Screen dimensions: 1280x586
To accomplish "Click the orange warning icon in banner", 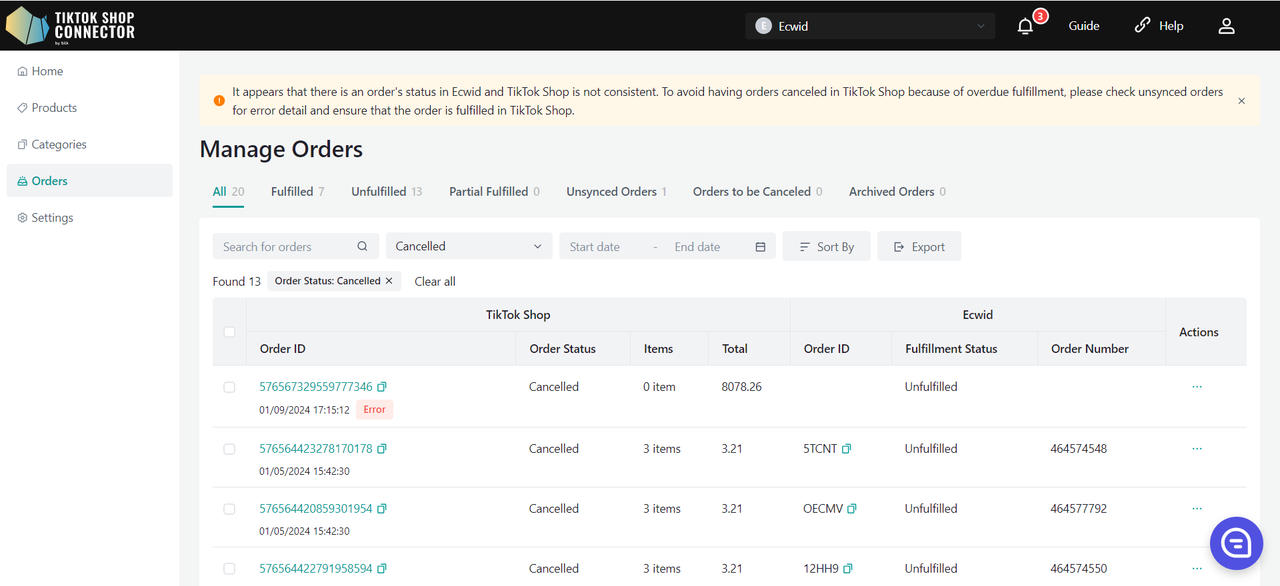I will click(x=219, y=101).
